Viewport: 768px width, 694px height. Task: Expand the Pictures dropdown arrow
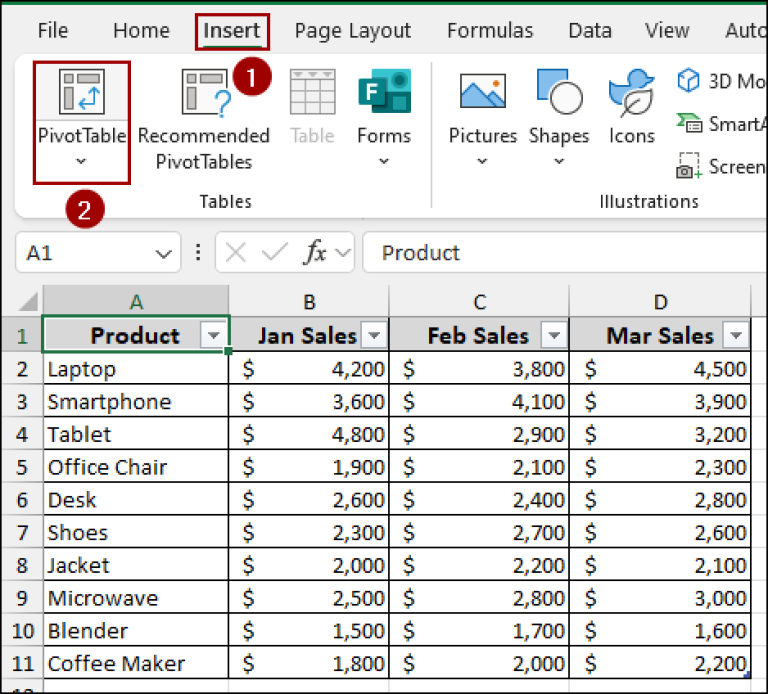click(482, 161)
